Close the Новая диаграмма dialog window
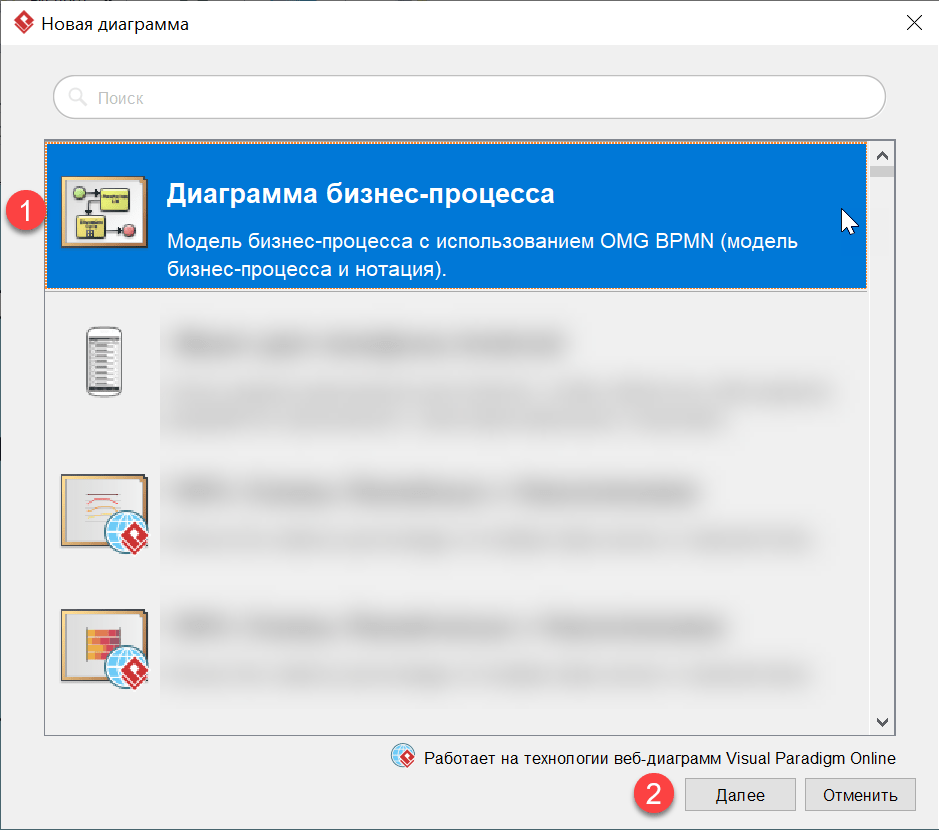 click(913, 24)
